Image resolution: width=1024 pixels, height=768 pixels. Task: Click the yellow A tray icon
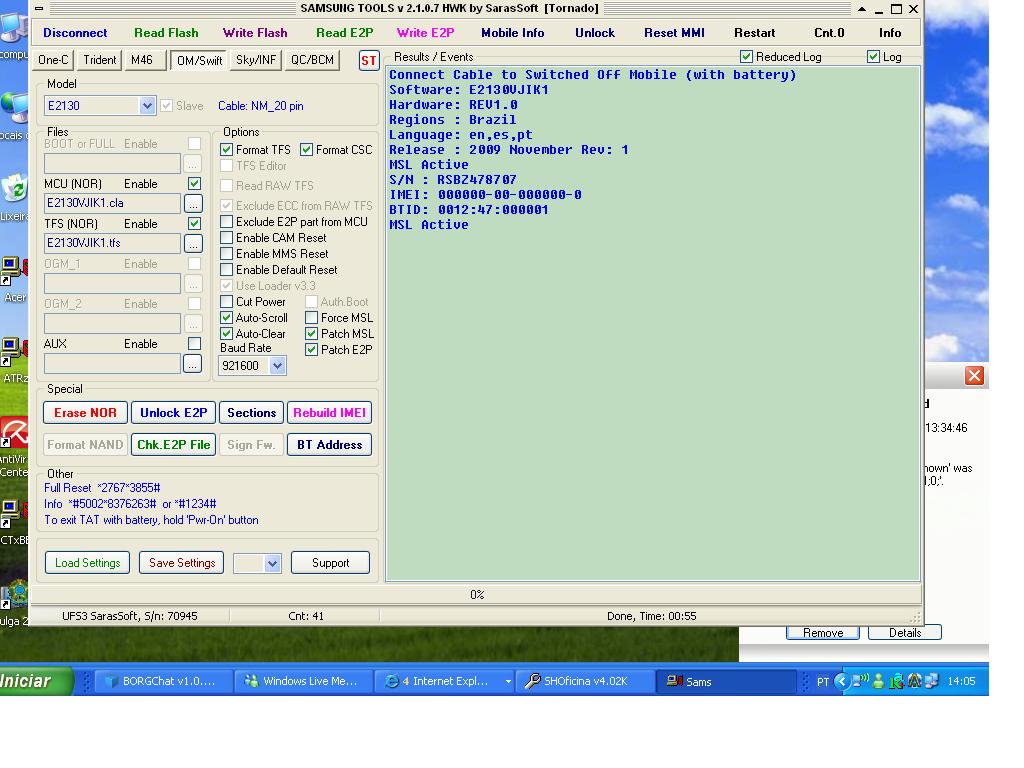click(x=914, y=681)
